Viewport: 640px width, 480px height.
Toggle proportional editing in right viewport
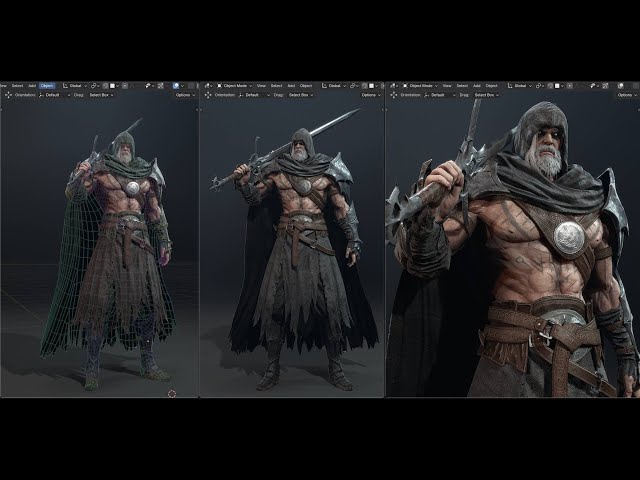coord(570,86)
